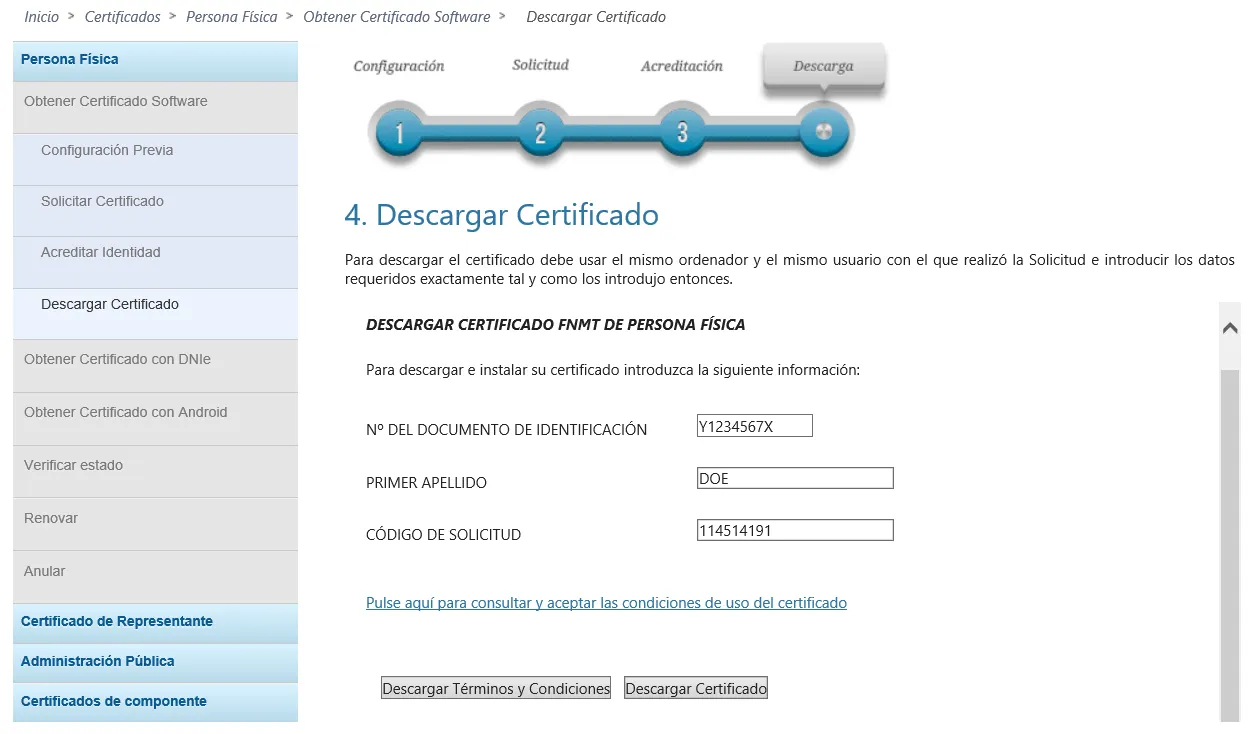Click step 3 Acreditación circle
The width and height of the screenshot is (1251, 734).
[x=682, y=134]
